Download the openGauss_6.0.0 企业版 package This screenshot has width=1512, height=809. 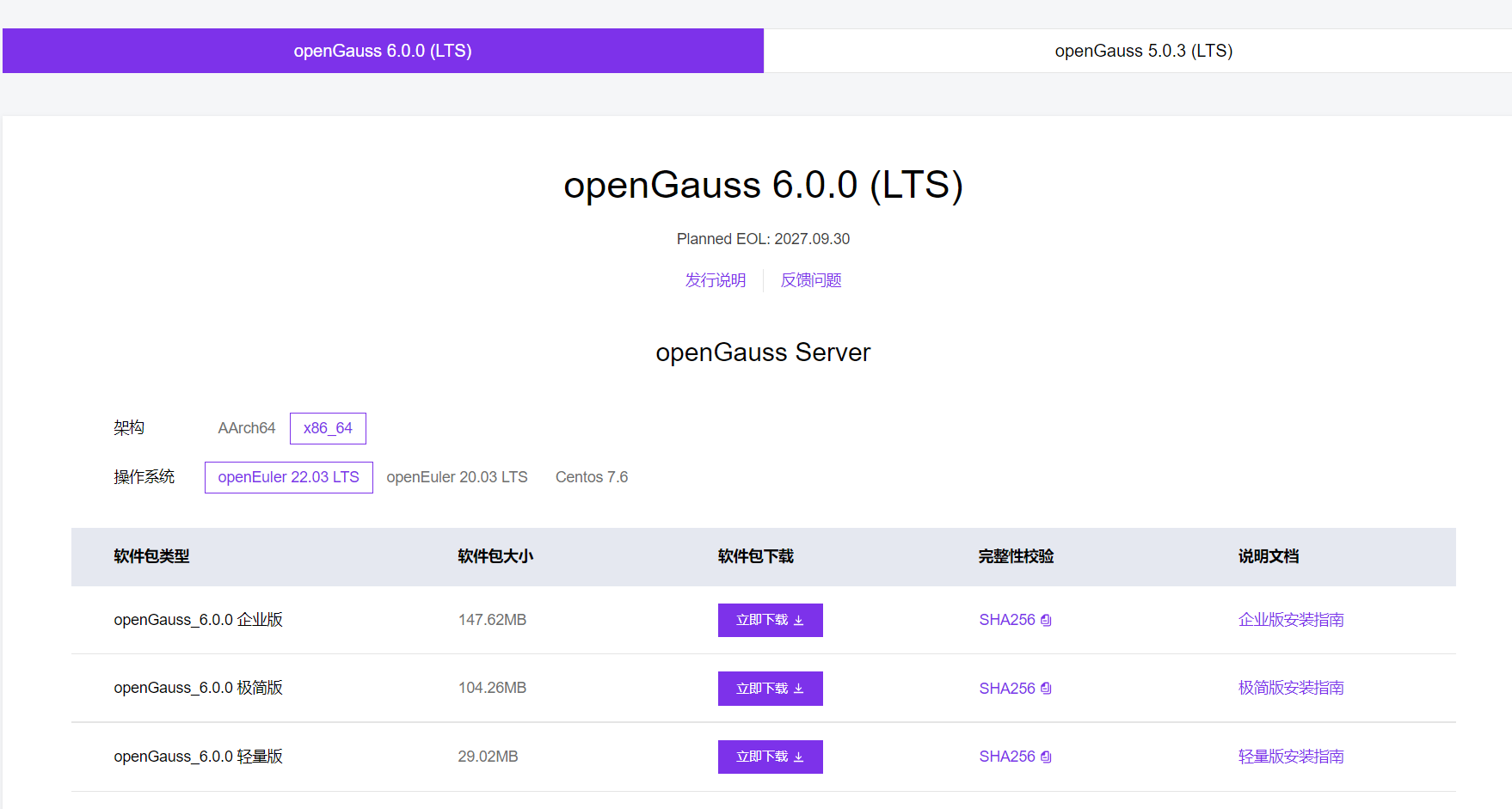click(771, 620)
